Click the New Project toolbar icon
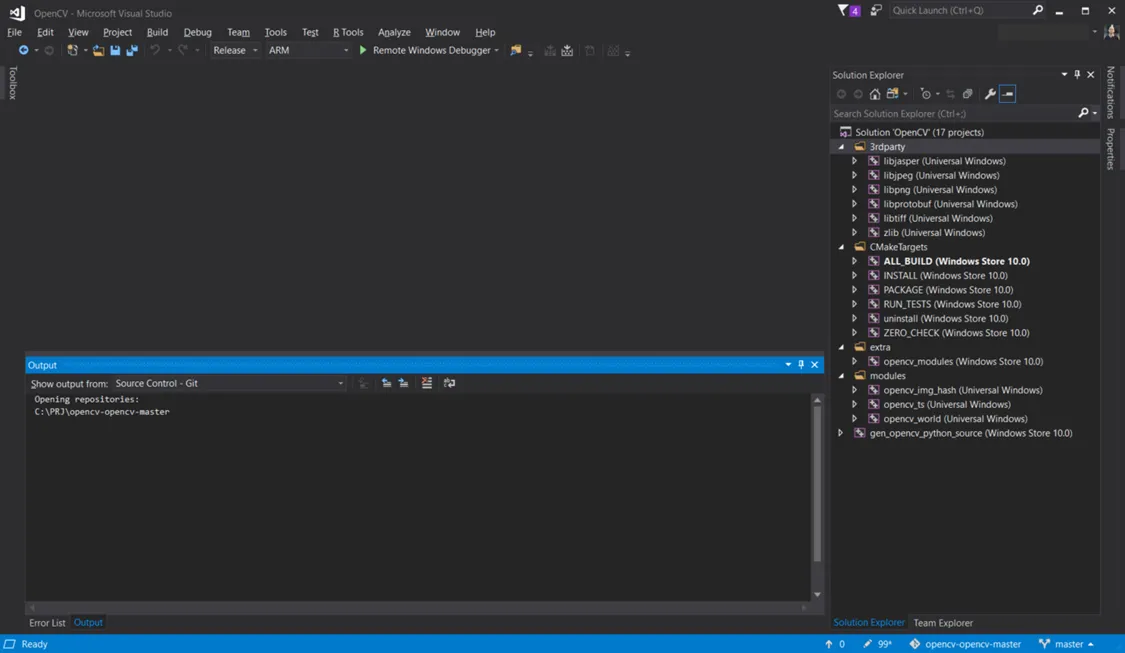 [x=72, y=50]
